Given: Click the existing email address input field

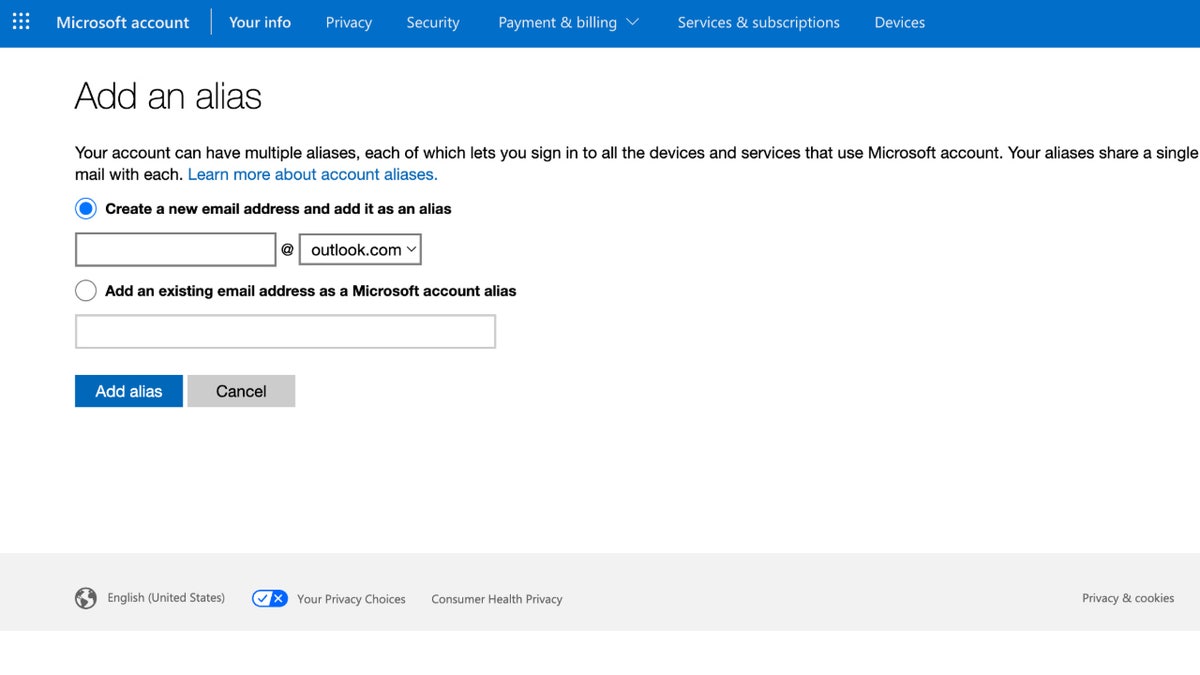Looking at the screenshot, I should (285, 332).
